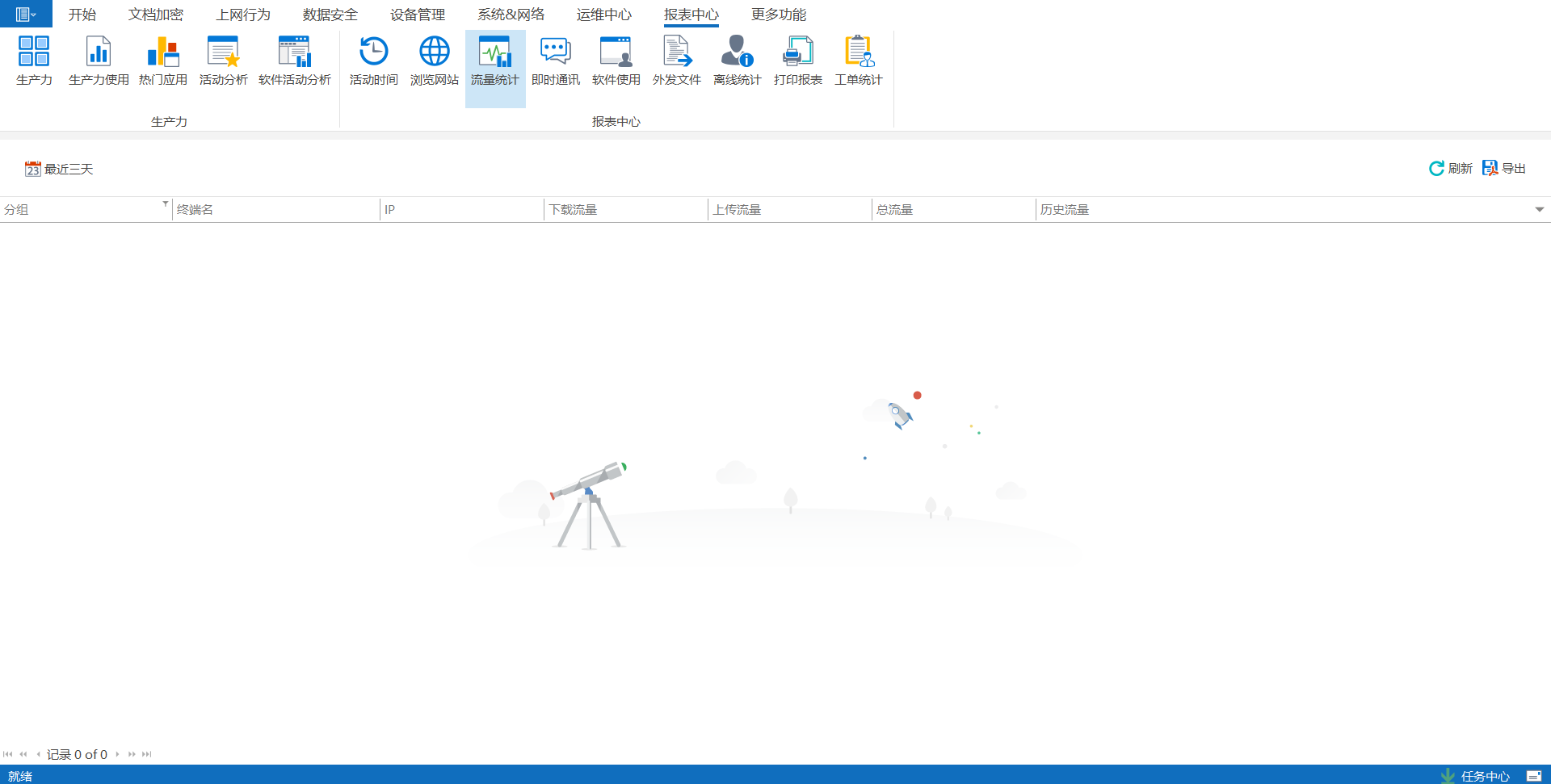Switch to the 上网行为 tab
The height and width of the screenshot is (784, 1551).
pyautogui.click(x=243, y=15)
